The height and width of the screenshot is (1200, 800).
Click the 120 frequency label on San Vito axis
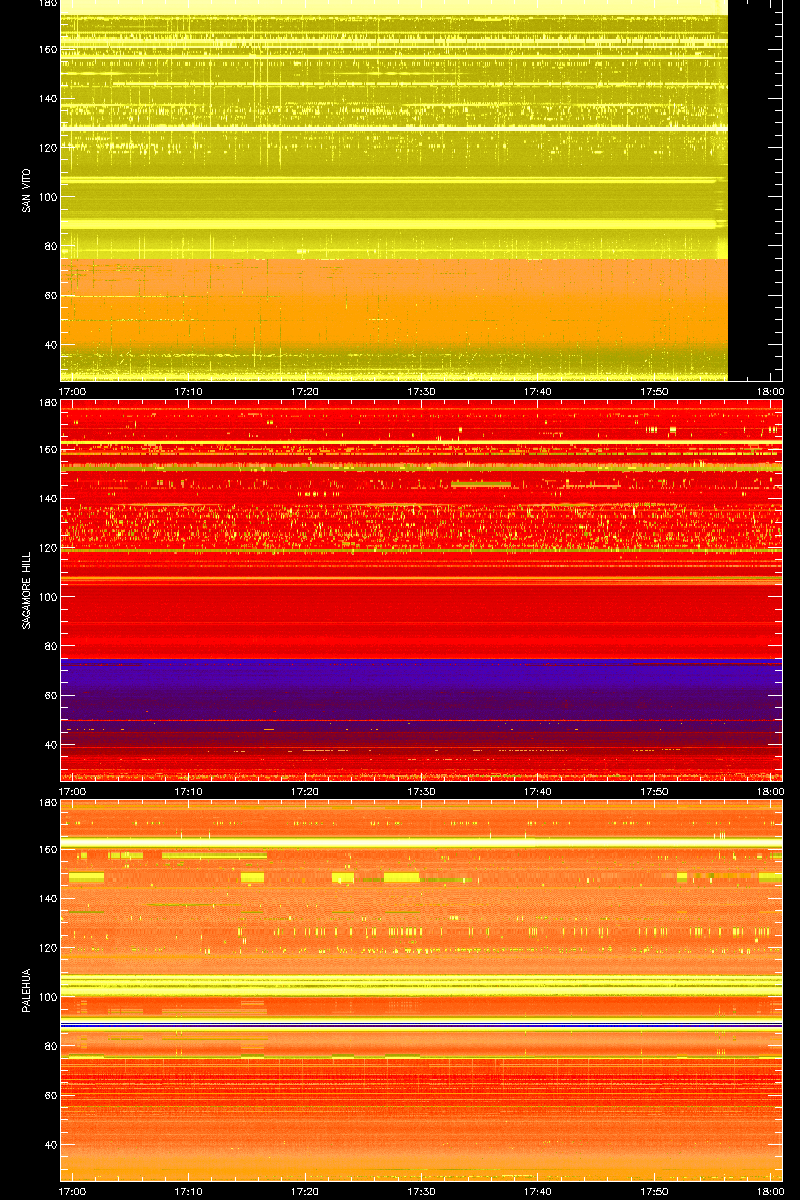tap(46, 147)
